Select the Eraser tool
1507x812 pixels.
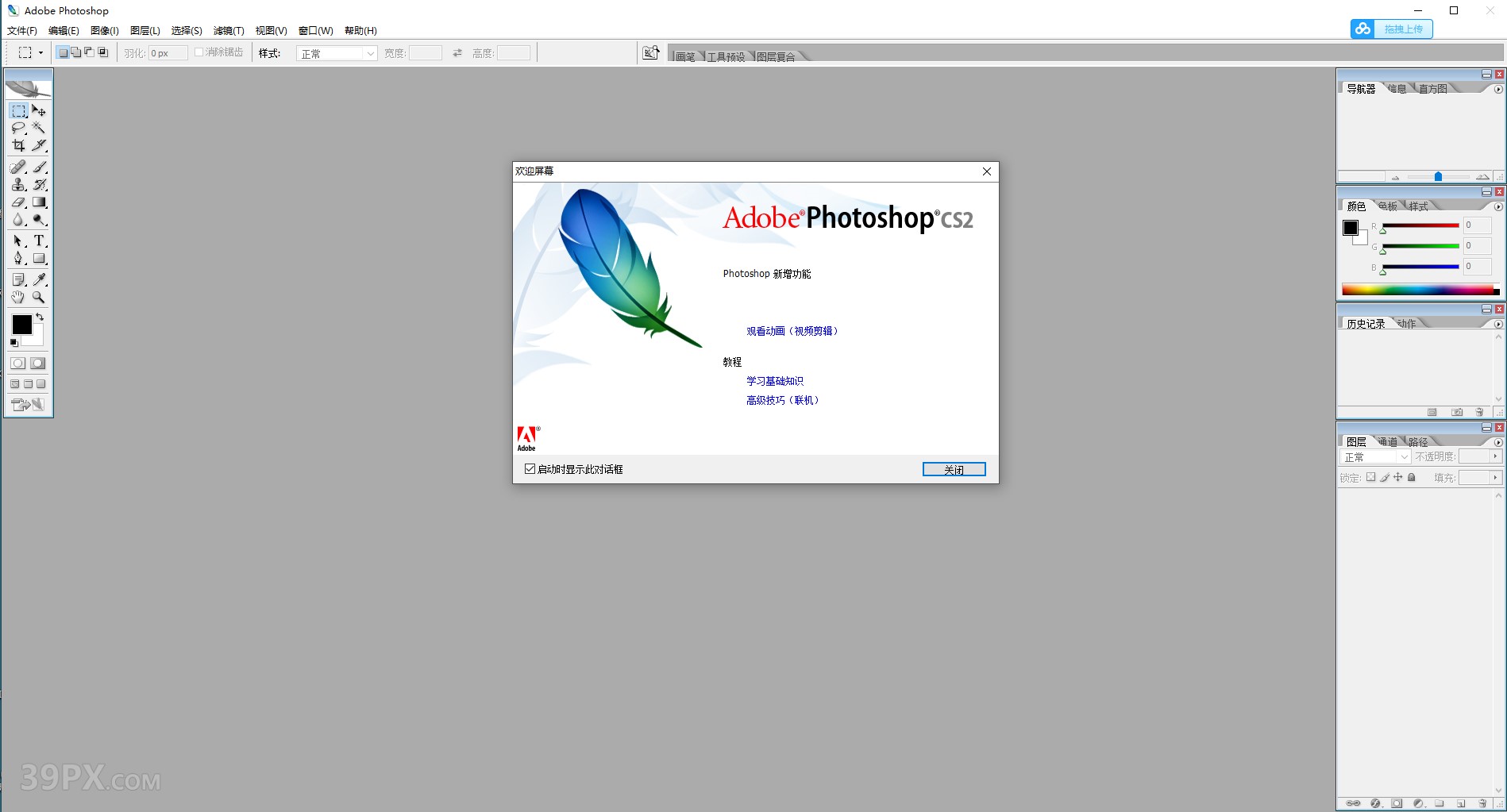pos(18,202)
